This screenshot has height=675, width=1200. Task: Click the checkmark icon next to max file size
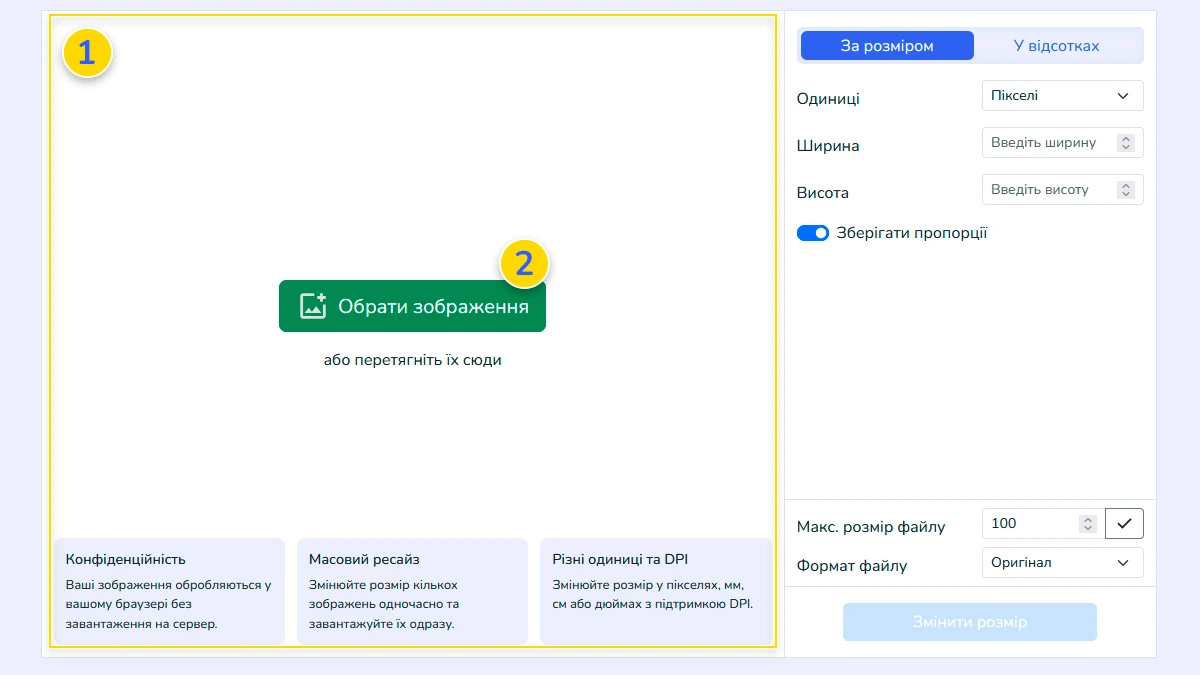tap(1124, 523)
